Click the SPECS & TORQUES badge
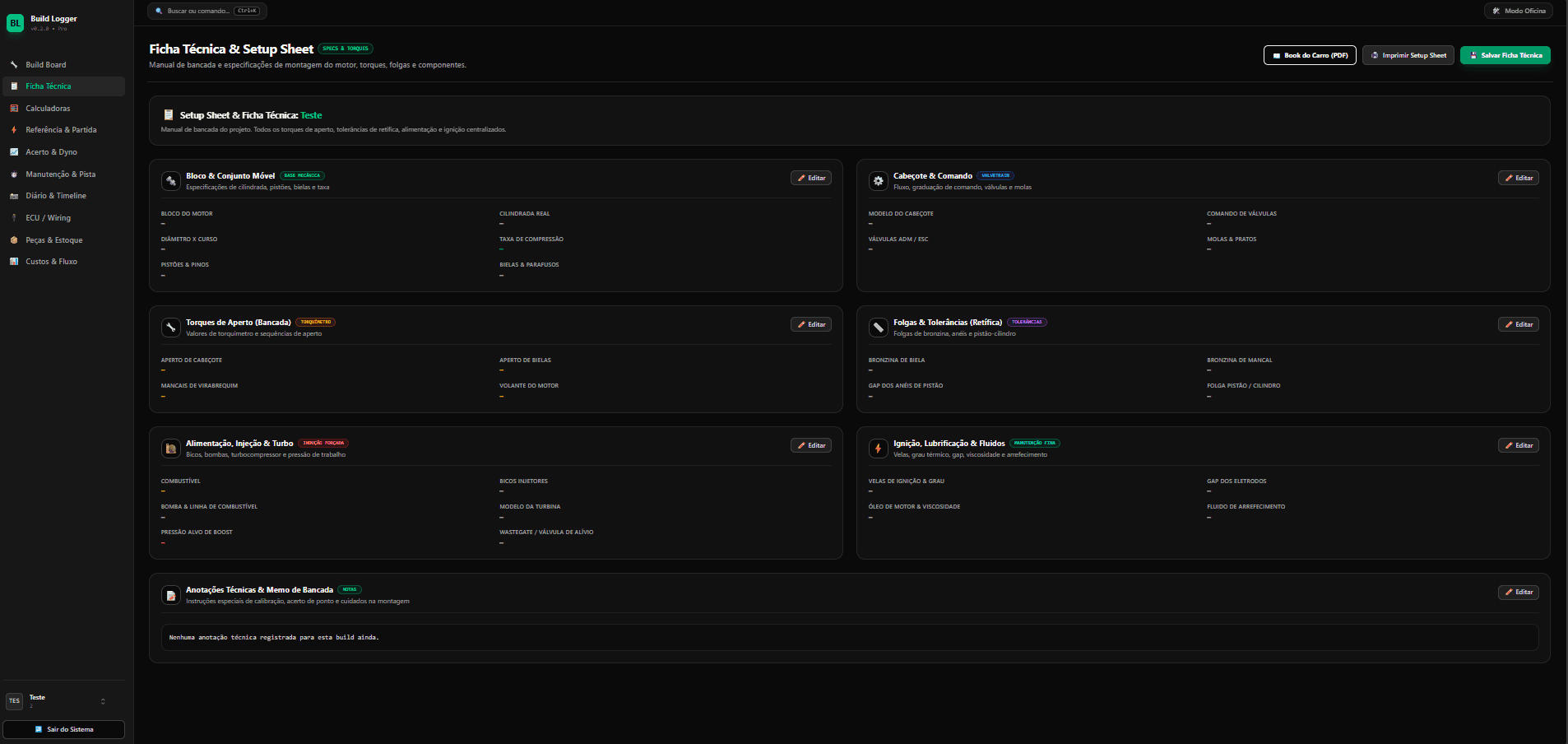 [346, 49]
